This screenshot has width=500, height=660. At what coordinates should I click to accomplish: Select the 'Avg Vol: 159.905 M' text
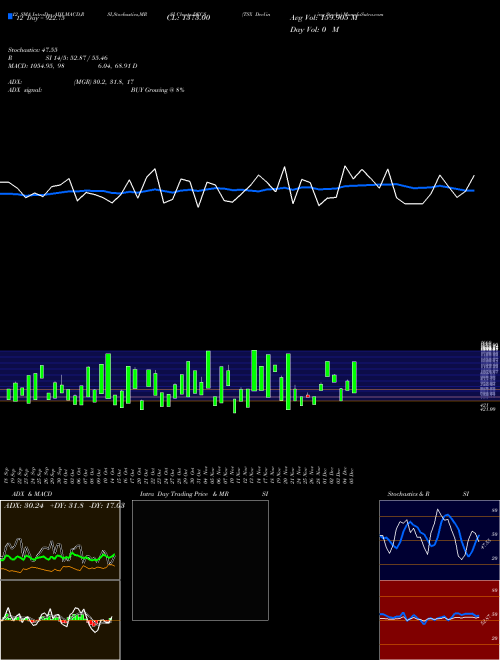point(323,18)
